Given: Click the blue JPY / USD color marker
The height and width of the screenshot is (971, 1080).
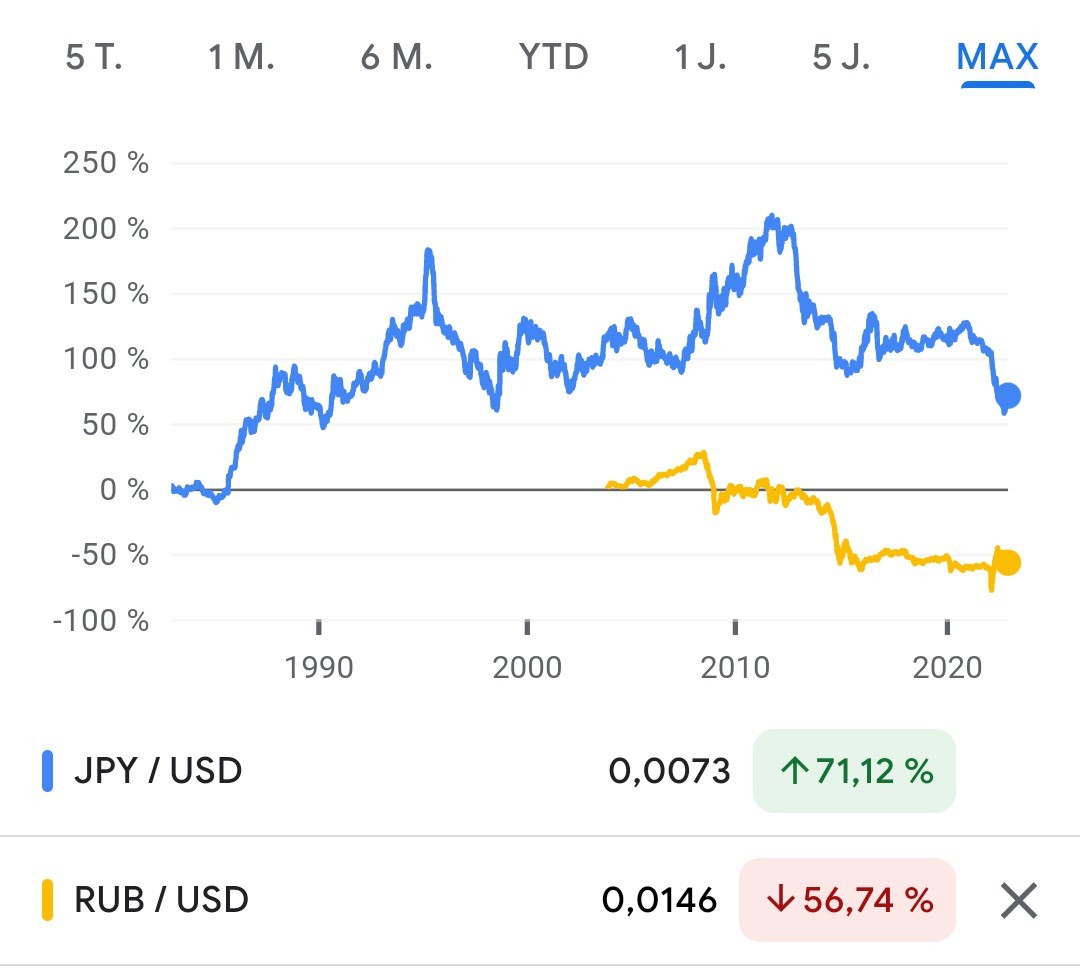Looking at the screenshot, I should click(x=47, y=771).
